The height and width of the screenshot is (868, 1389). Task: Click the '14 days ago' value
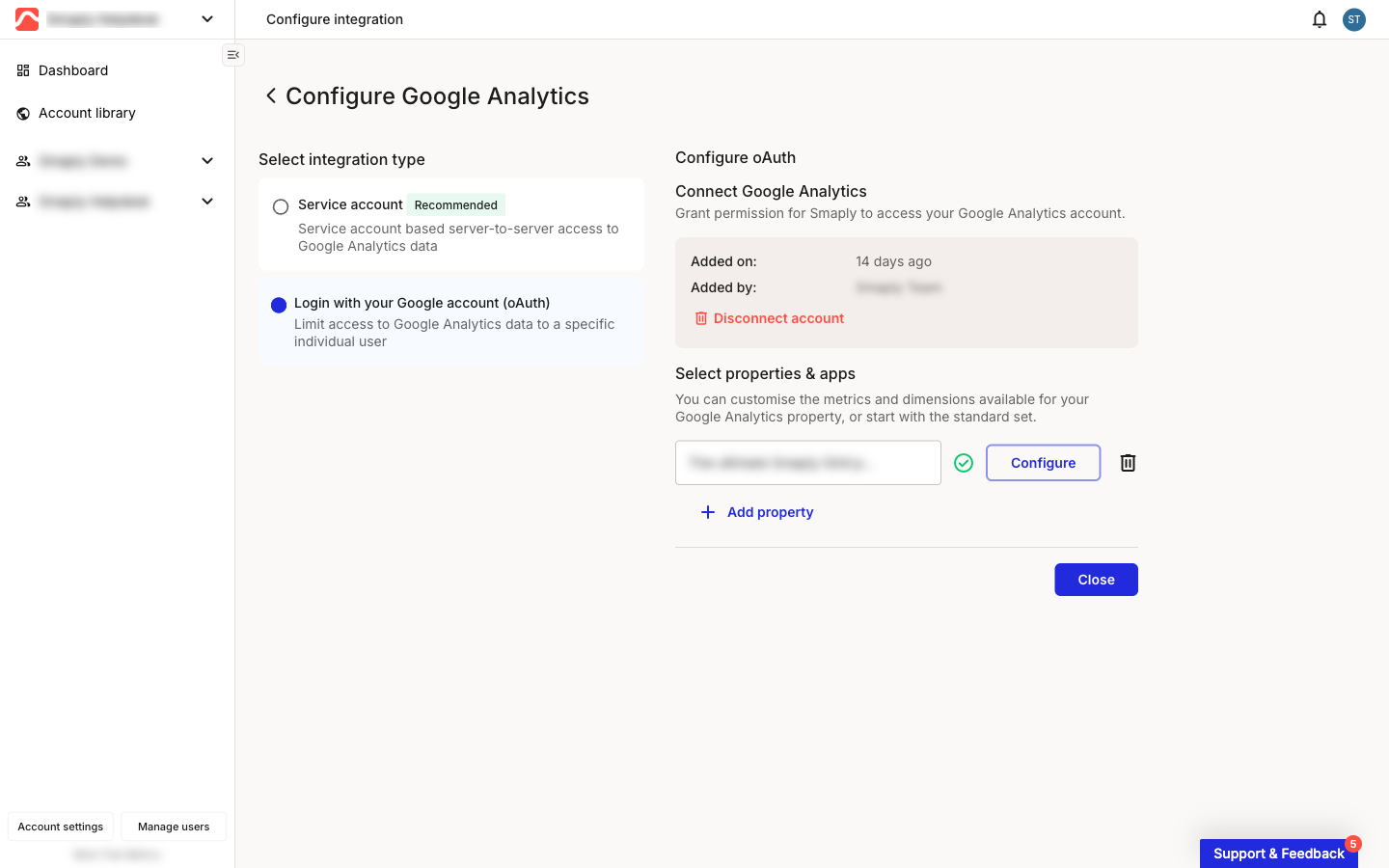click(x=893, y=261)
